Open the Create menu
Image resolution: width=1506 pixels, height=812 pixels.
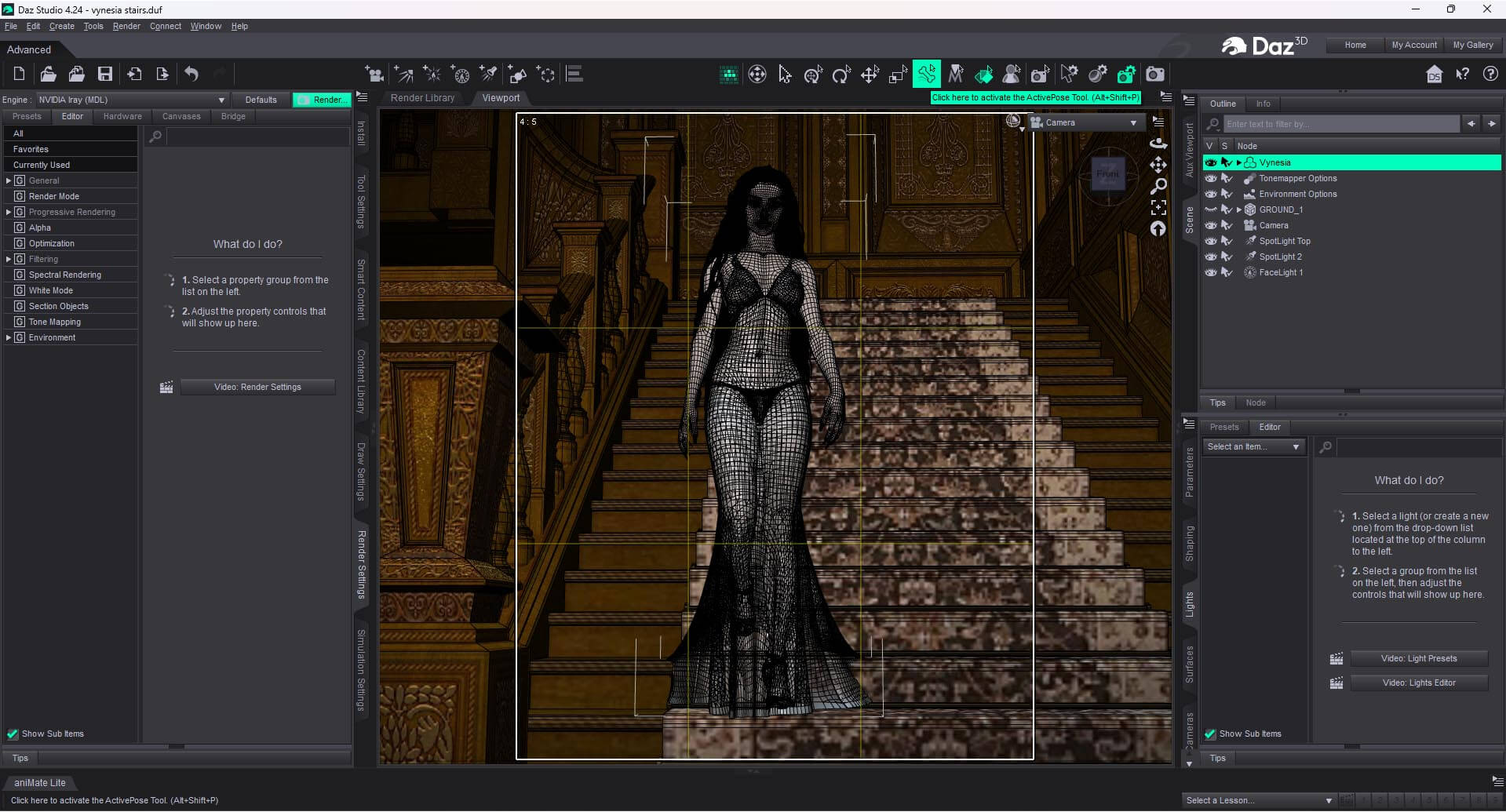click(62, 26)
